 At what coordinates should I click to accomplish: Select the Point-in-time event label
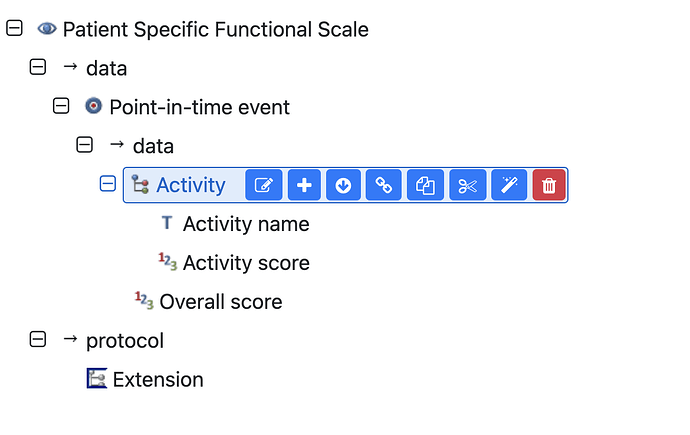(x=199, y=107)
